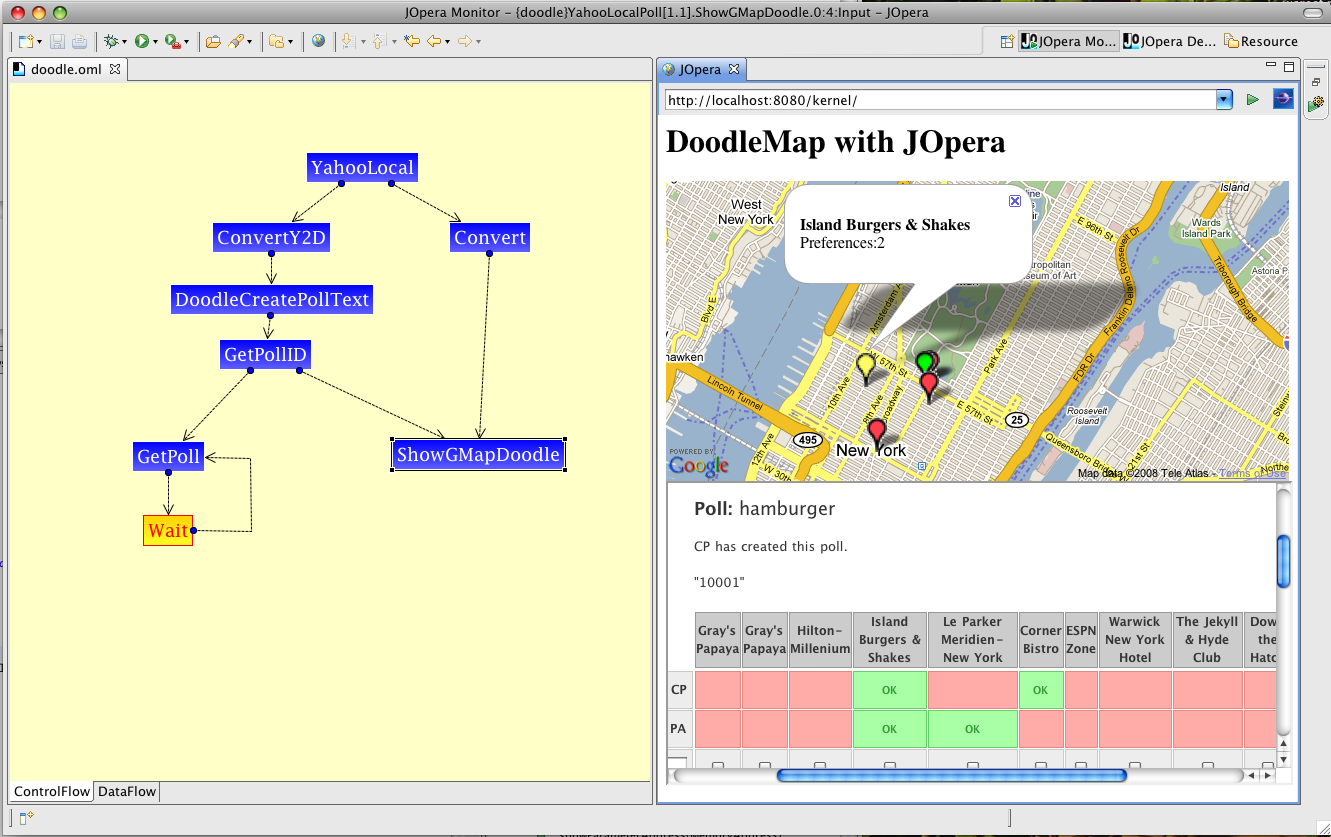Click the Print toolbar icon

(79, 41)
